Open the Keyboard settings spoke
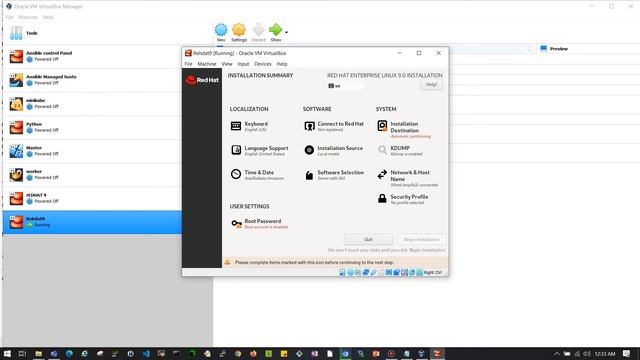Image resolution: width=640 pixels, height=360 pixels. click(x=249, y=126)
